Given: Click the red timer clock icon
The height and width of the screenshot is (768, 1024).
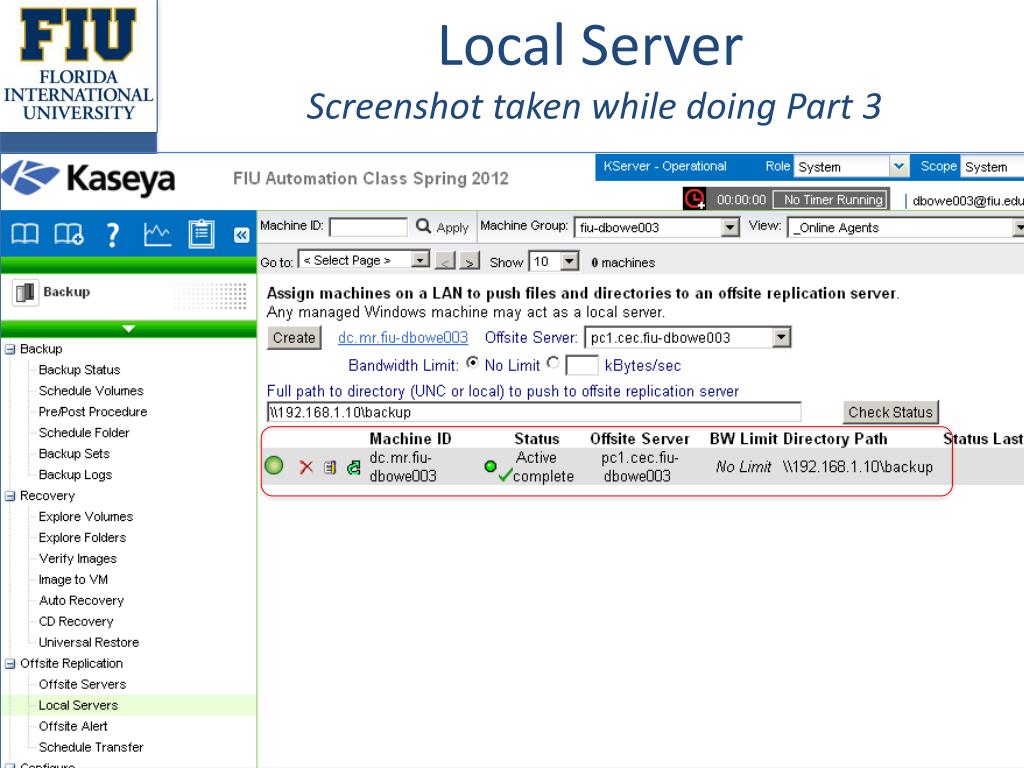Looking at the screenshot, I should point(694,199).
